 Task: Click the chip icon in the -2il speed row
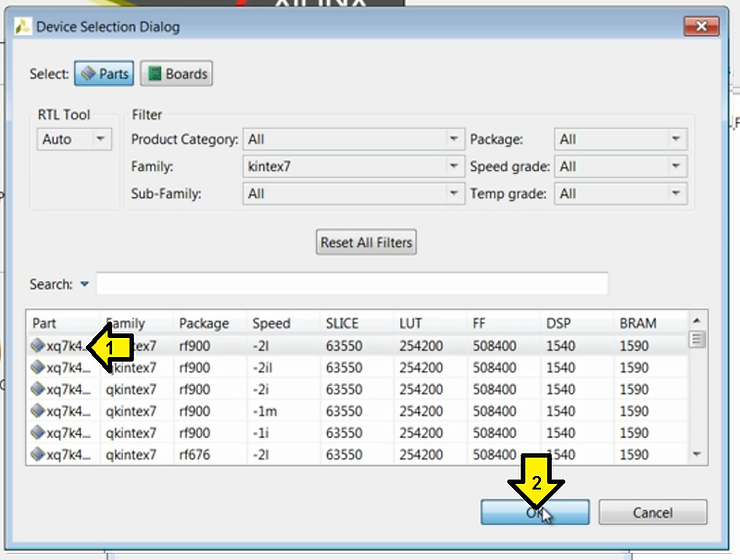click(x=37, y=368)
